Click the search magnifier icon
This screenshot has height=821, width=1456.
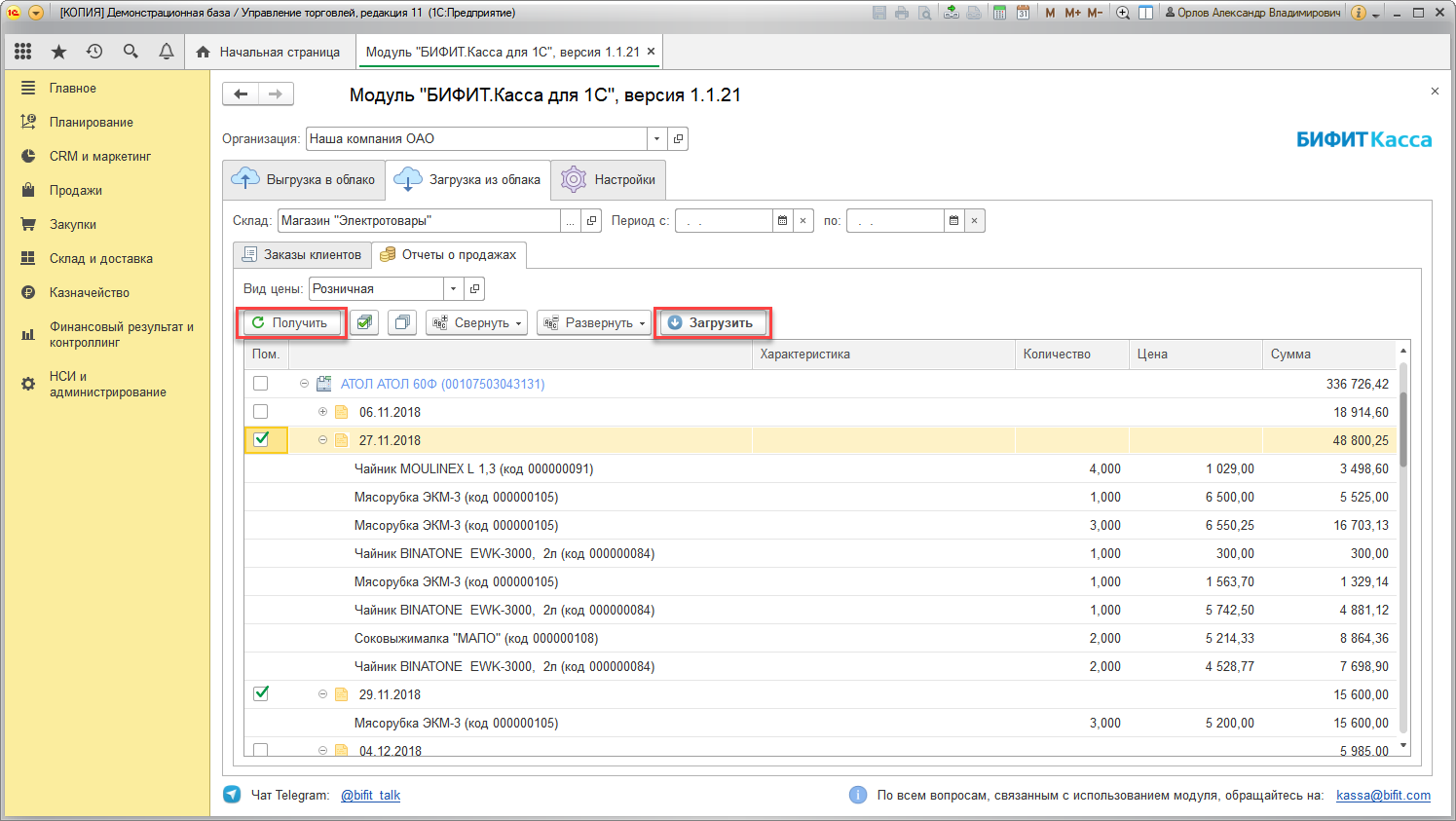point(131,52)
